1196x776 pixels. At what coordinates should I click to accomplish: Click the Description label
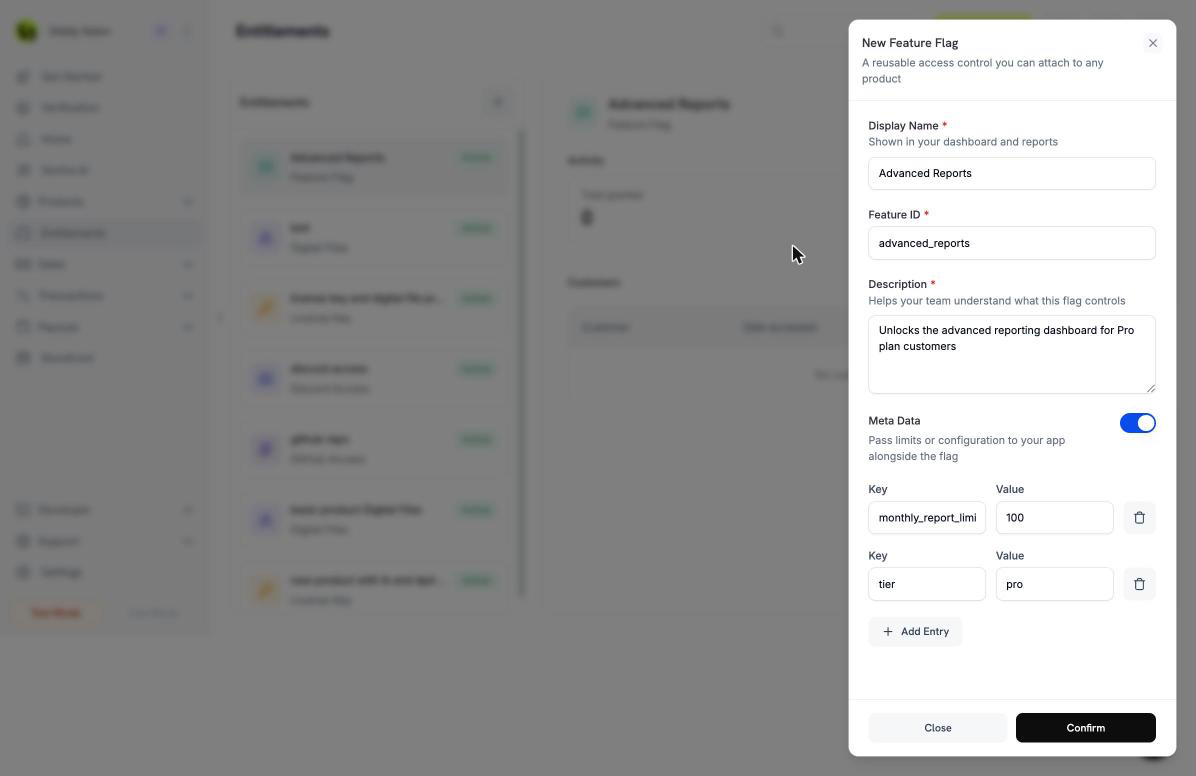coord(897,284)
